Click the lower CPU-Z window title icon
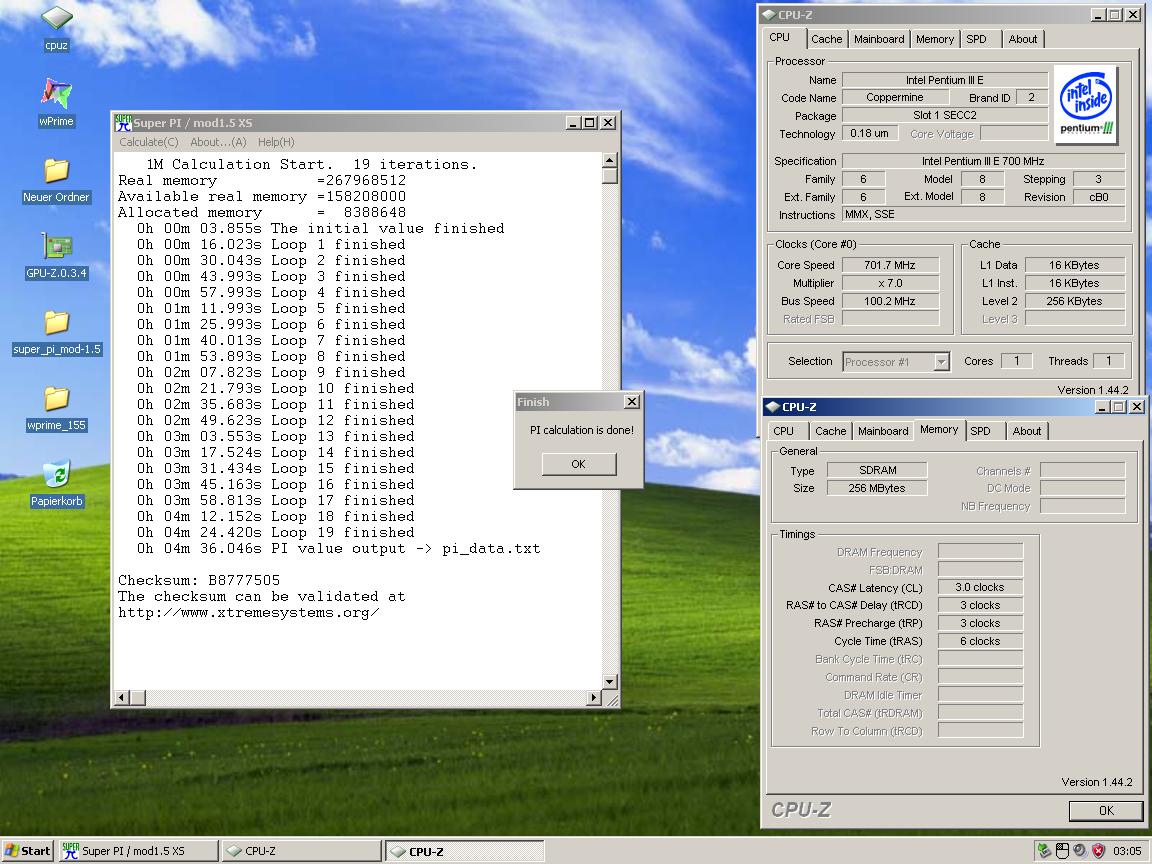Image resolution: width=1152 pixels, height=864 pixels. click(x=773, y=406)
